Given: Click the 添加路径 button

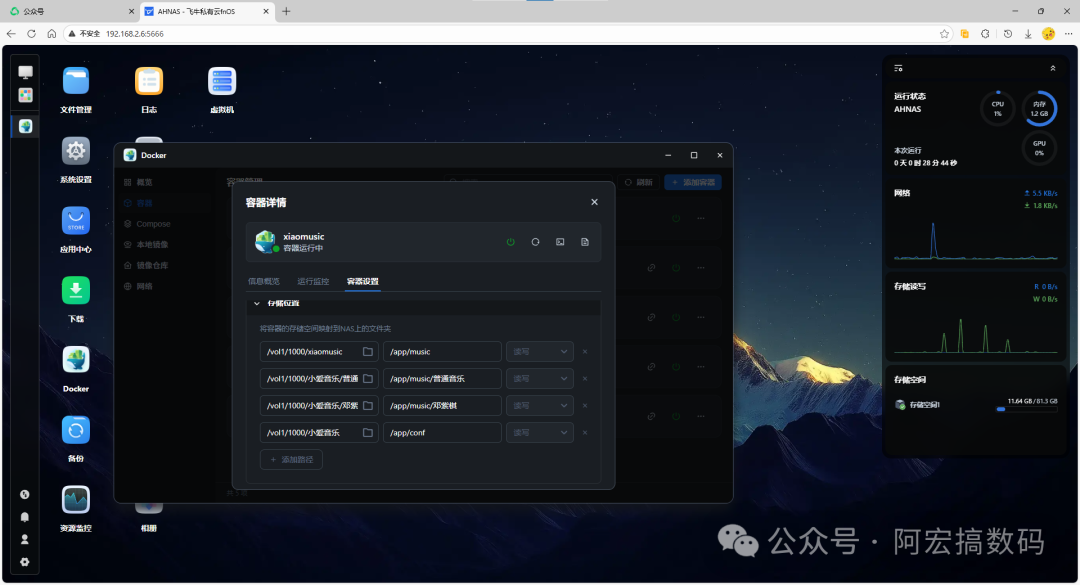Looking at the screenshot, I should coord(291,460).
